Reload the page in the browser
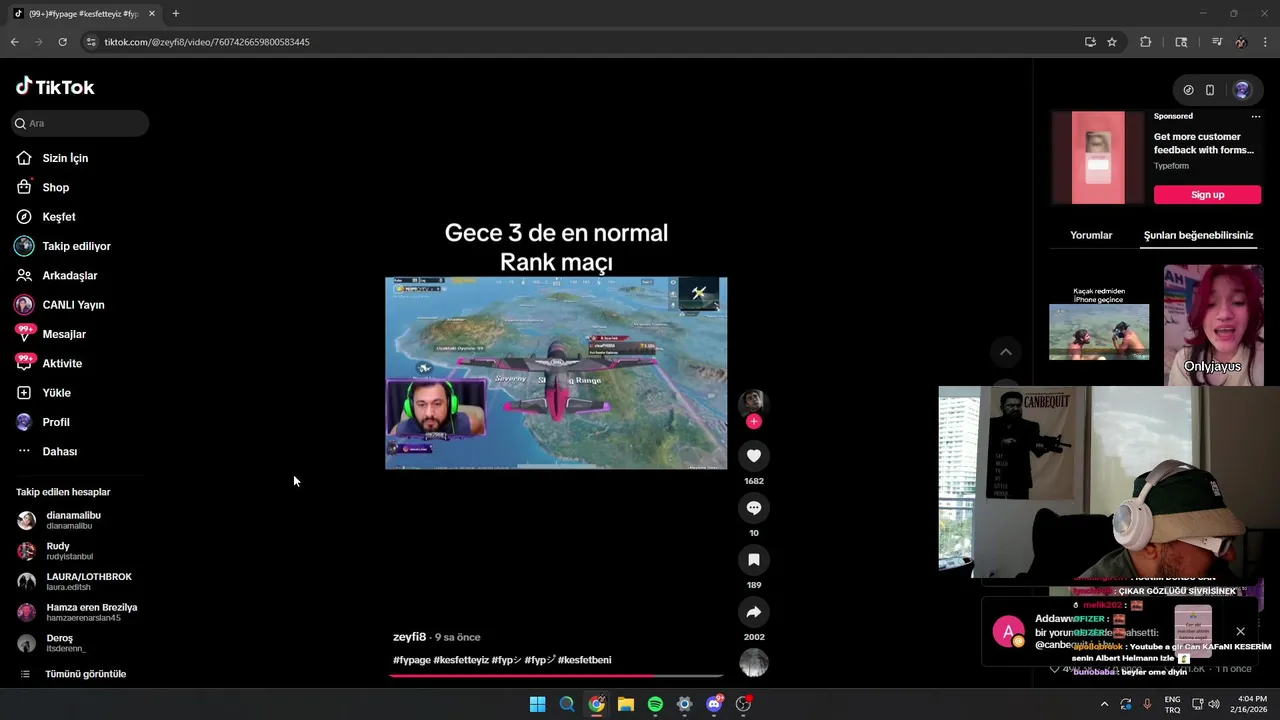This screenshot has height=720, width=1280. point(62,42)
